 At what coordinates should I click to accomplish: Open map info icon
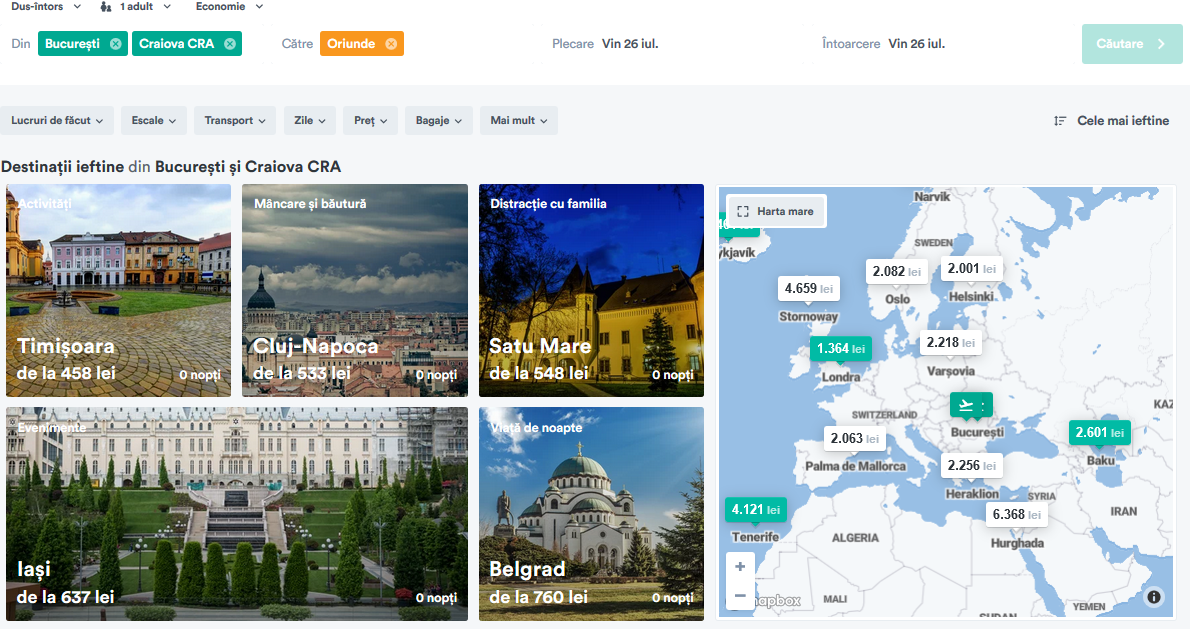click(x=1154, y=597)
